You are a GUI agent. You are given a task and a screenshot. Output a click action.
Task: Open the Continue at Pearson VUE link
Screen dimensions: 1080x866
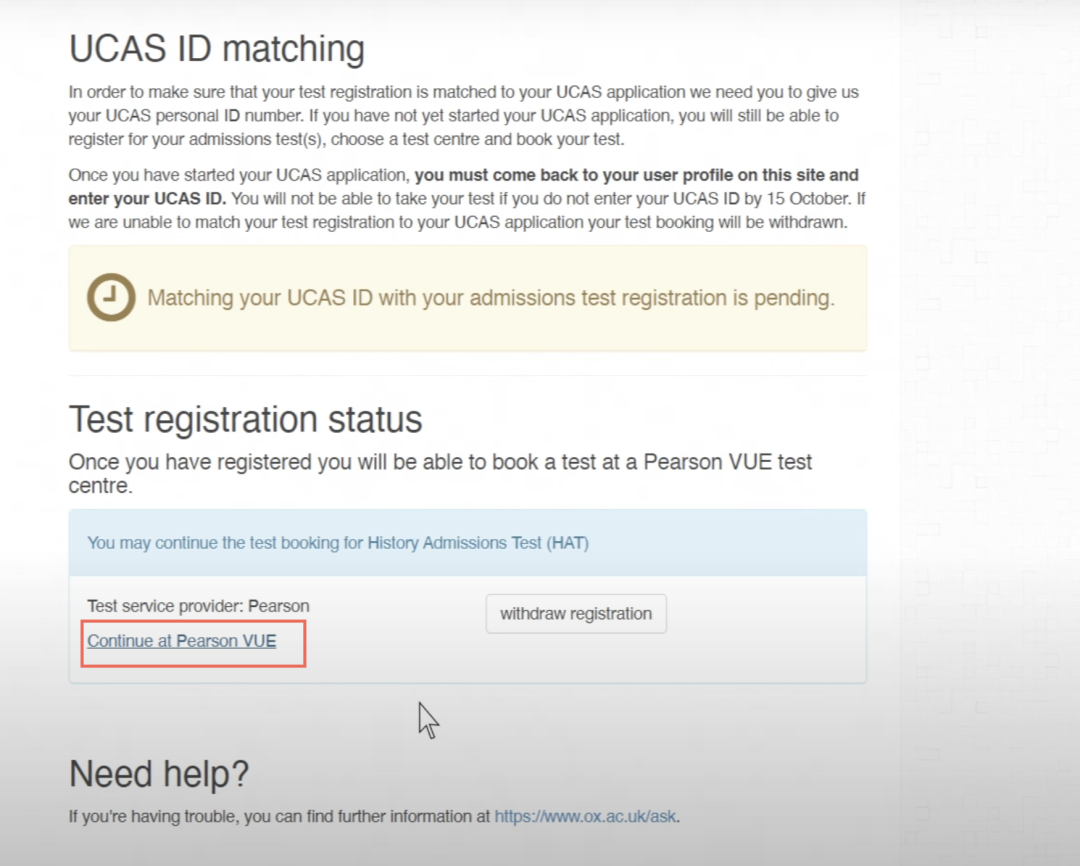[182, 641]
